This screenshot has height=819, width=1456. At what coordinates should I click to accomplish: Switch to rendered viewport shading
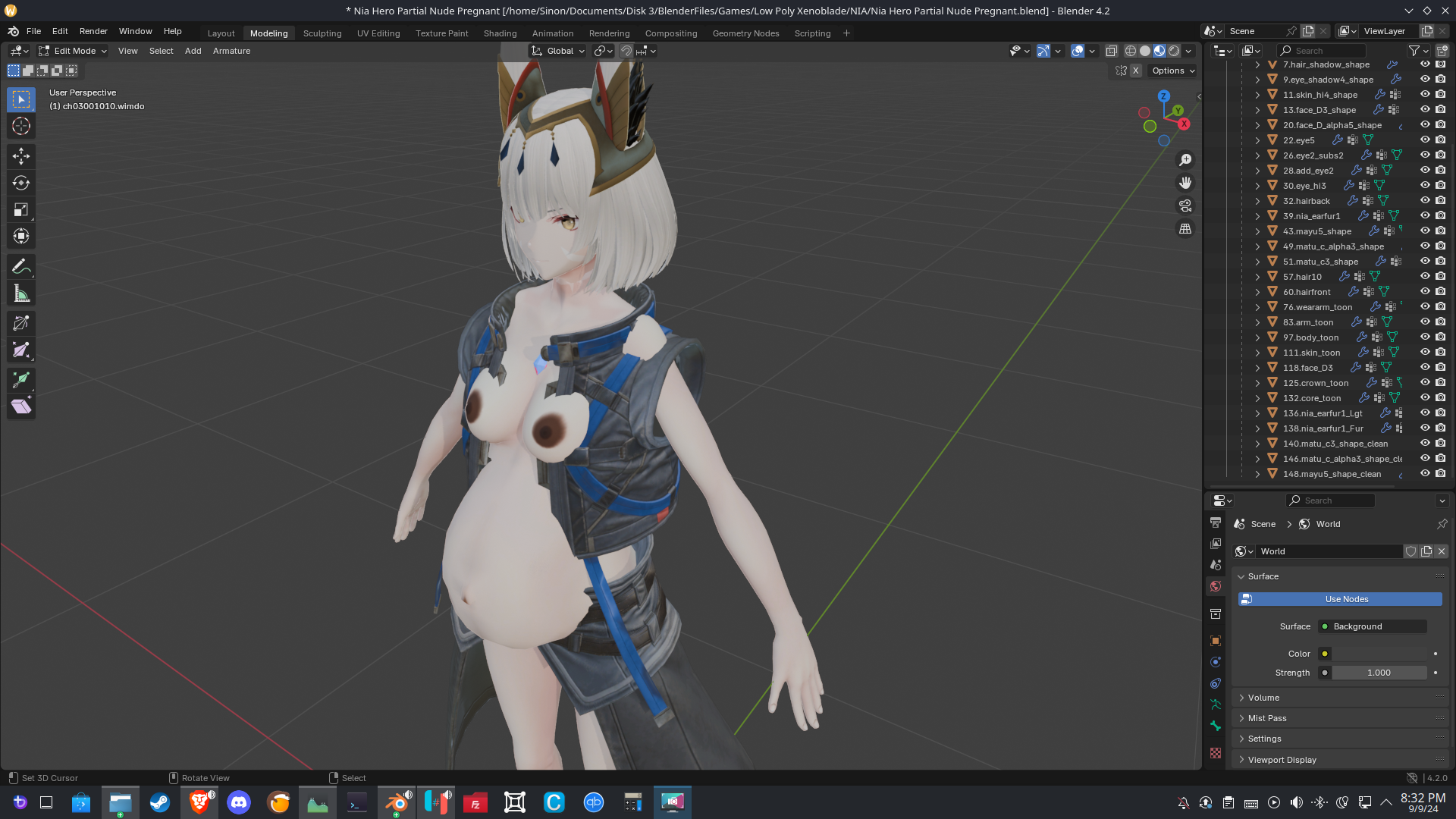click(1174, 51)
